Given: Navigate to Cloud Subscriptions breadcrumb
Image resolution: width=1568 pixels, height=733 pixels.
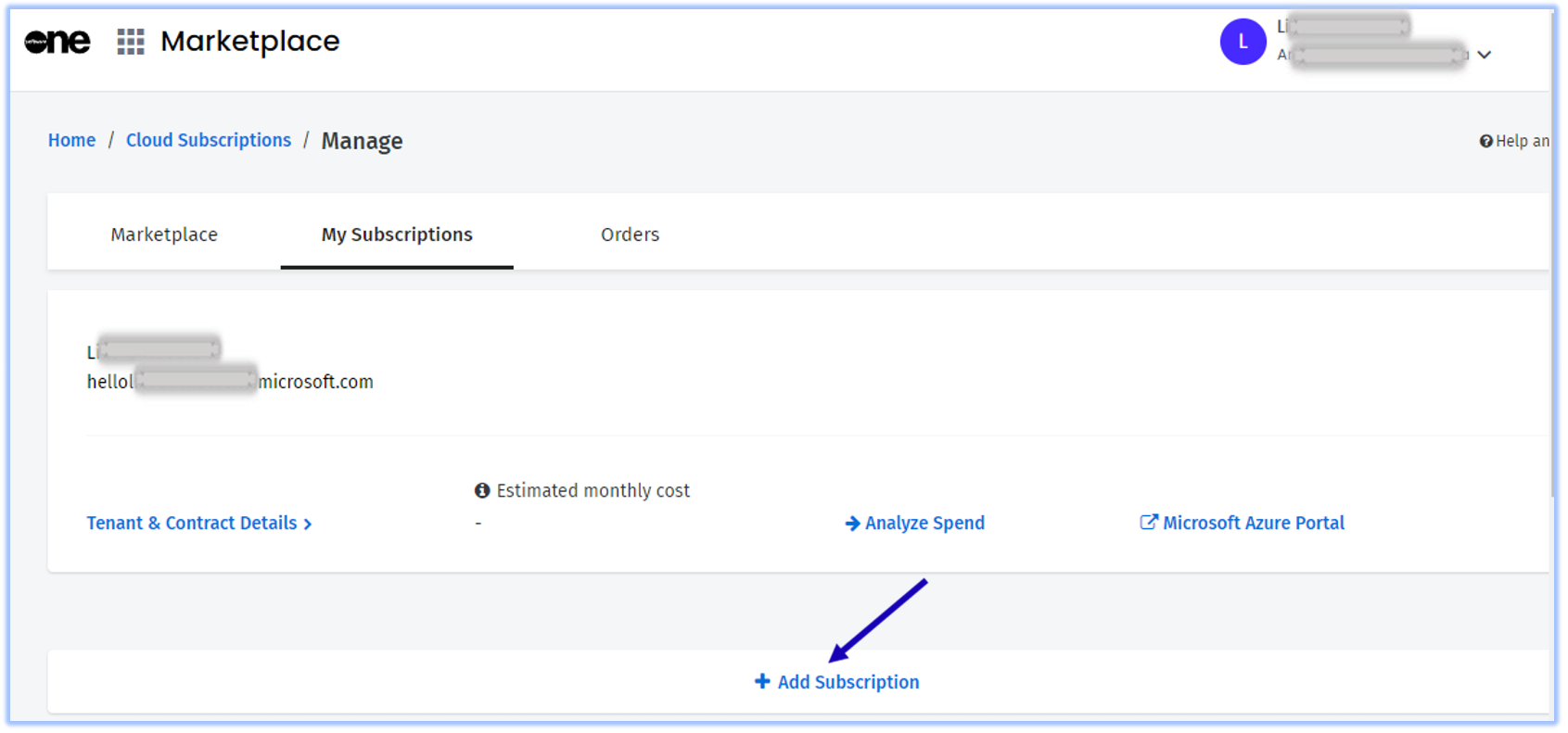Looking at the screenshot, I should (x=209, y=140).
